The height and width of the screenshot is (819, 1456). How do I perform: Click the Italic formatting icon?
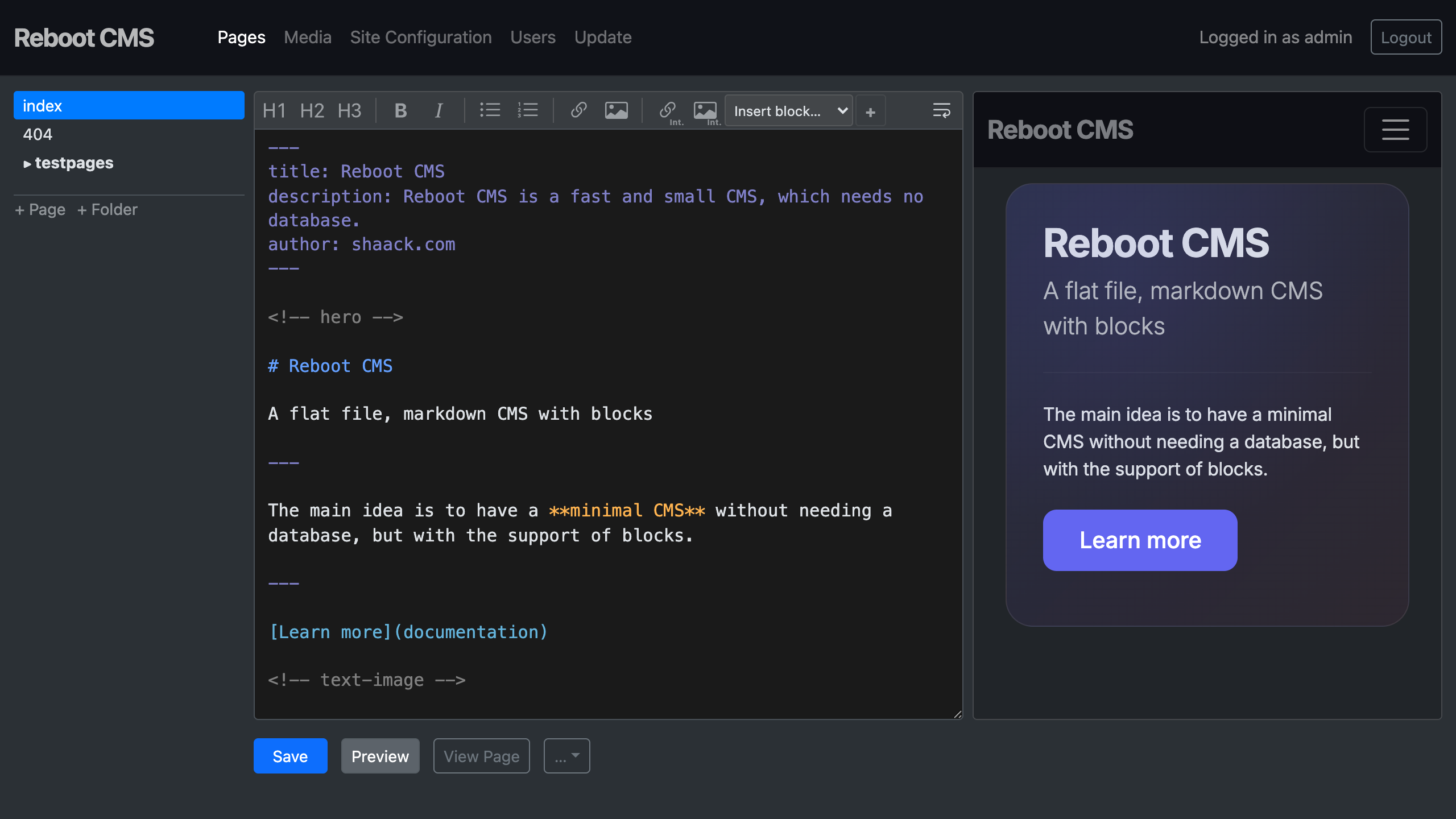click(x=439, y=110)
